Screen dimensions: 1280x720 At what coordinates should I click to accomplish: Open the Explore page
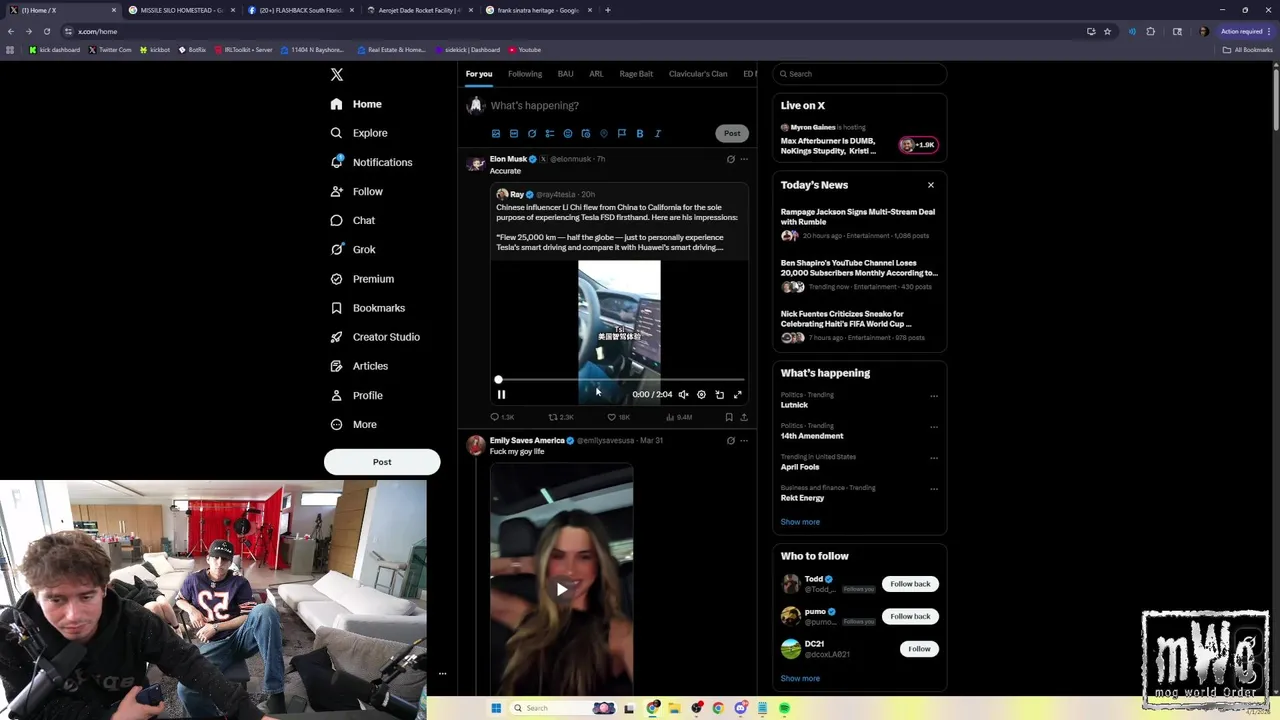(359, 133)
